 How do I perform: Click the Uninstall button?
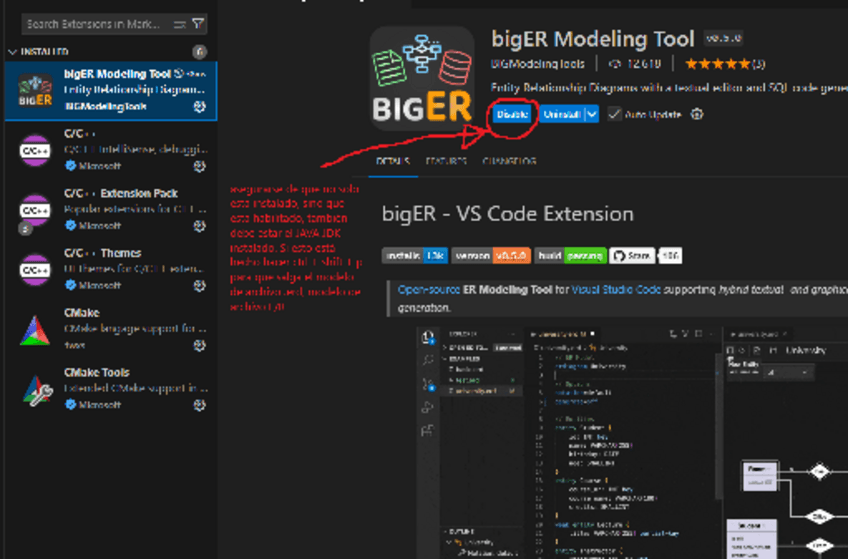[562, 115]
